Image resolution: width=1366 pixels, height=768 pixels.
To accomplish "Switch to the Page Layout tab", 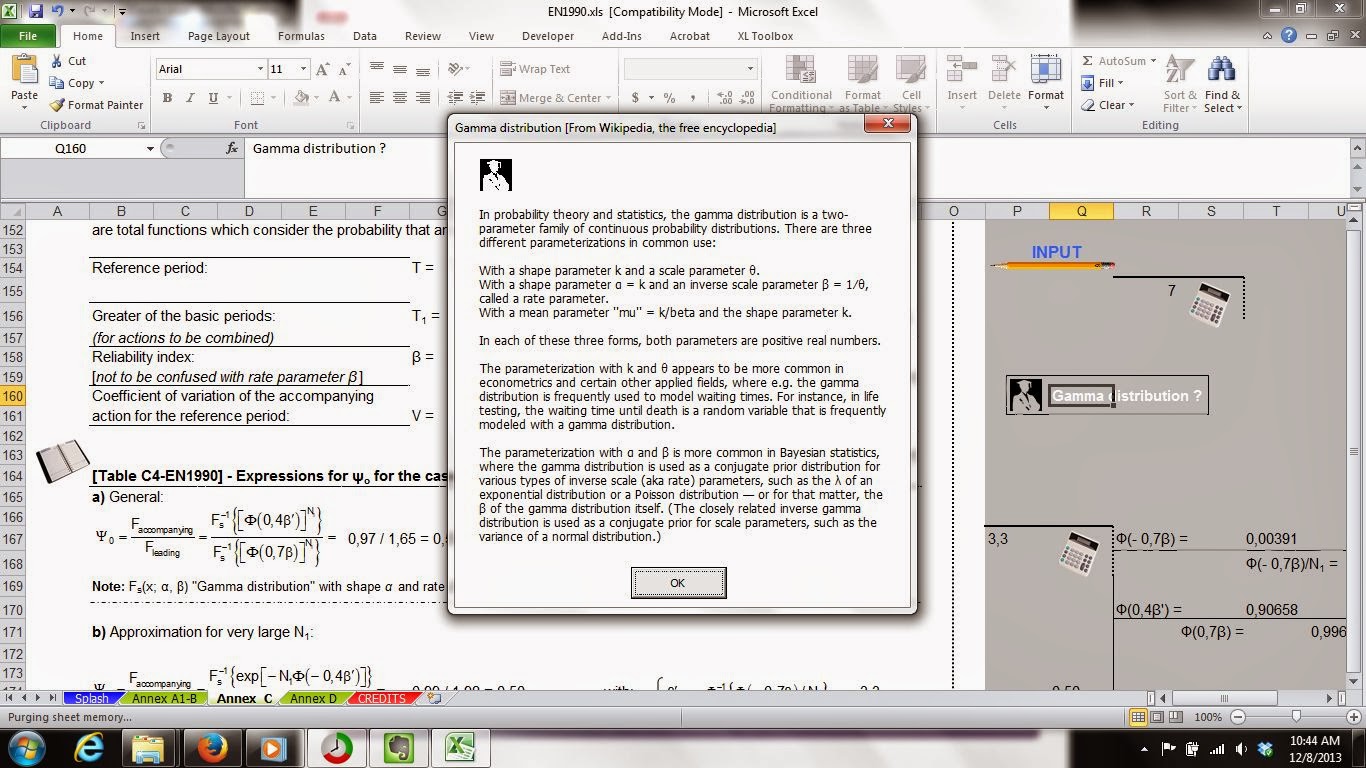I will click(219, 36).
